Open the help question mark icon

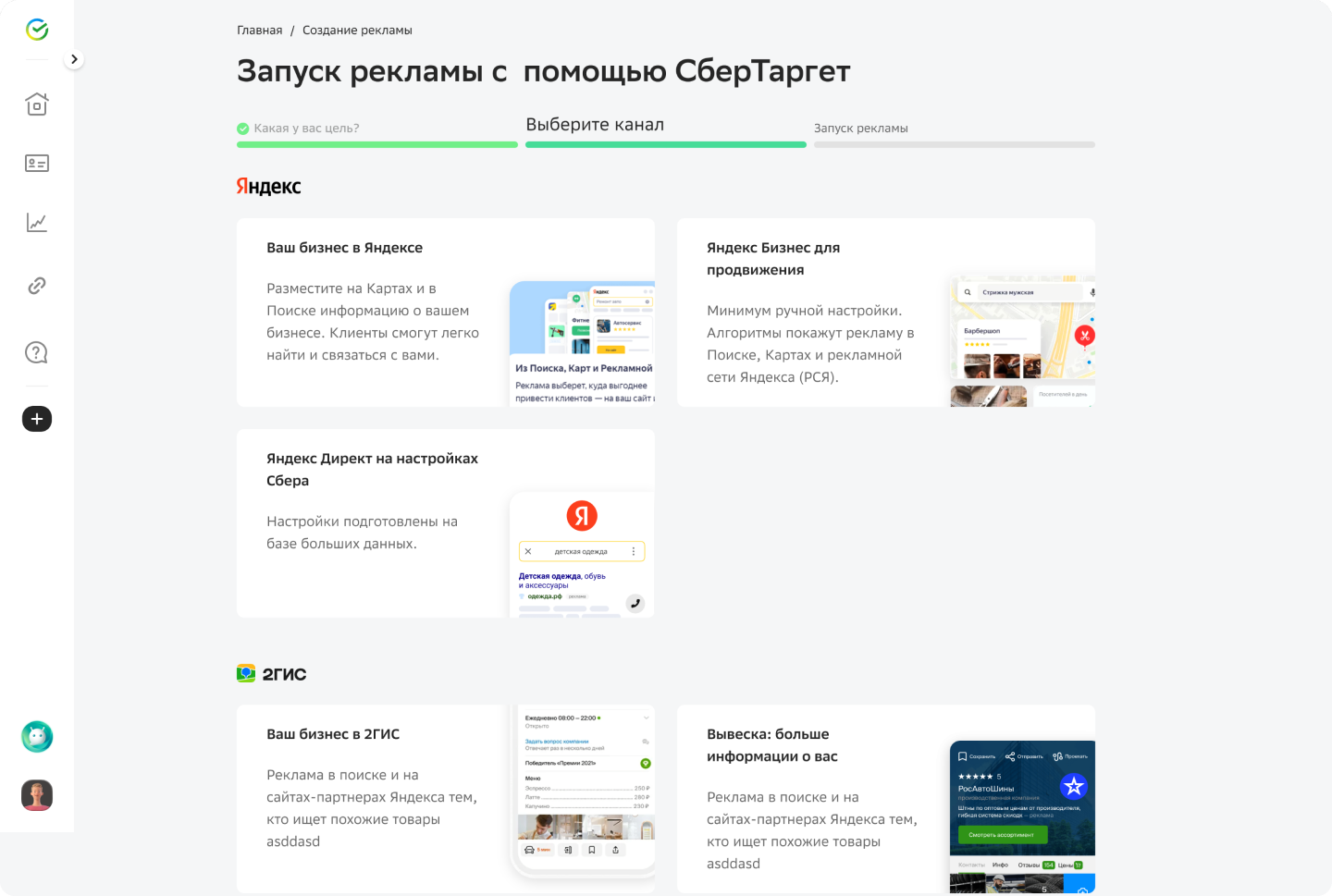37,352
